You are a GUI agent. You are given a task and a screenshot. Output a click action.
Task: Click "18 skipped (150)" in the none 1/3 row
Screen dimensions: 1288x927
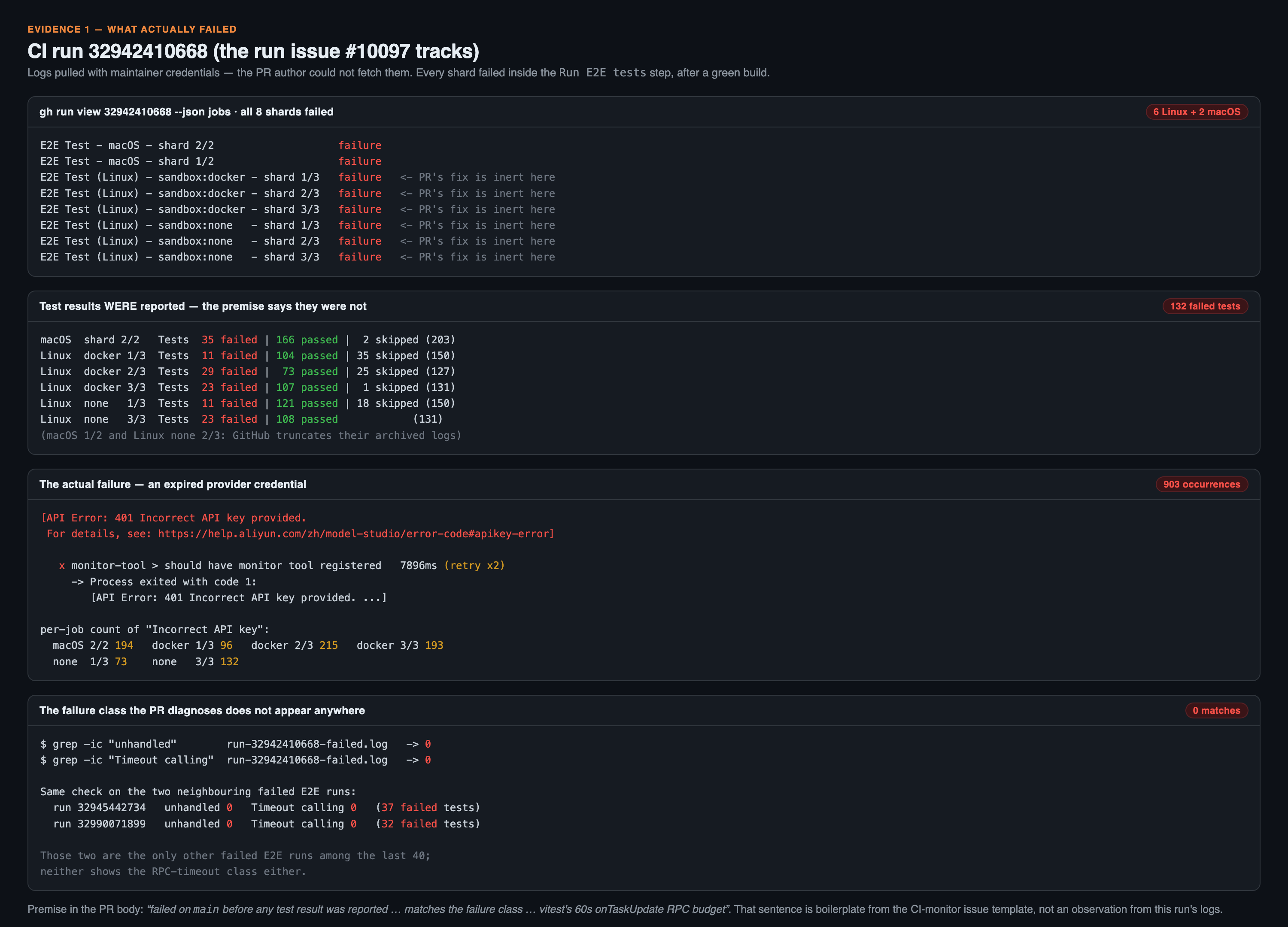point(406,403)
